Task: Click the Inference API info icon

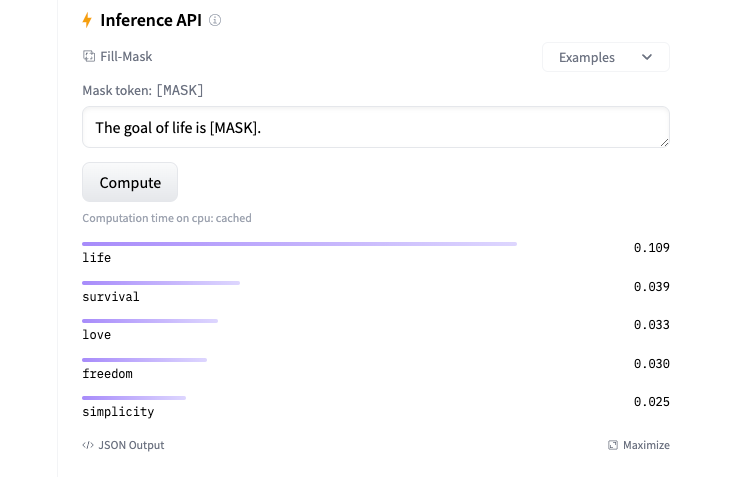Action: coord(215,20)
